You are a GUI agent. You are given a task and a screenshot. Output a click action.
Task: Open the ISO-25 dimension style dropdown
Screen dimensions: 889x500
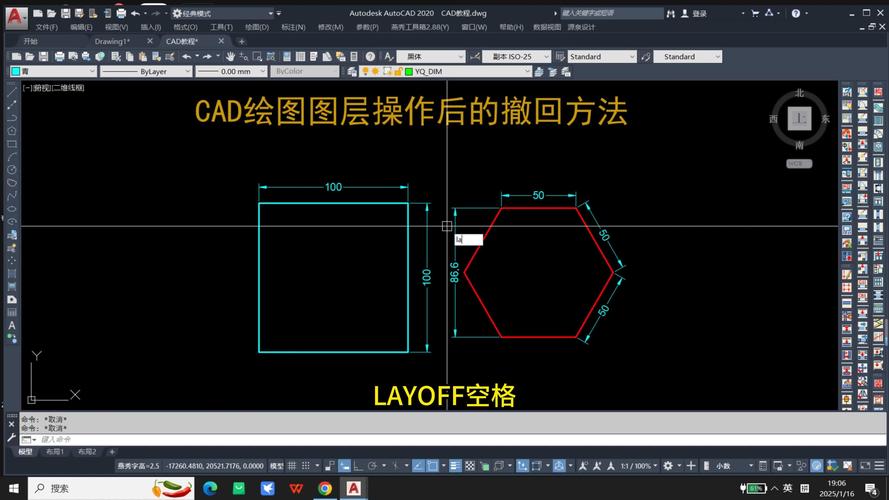coord(516,56)
